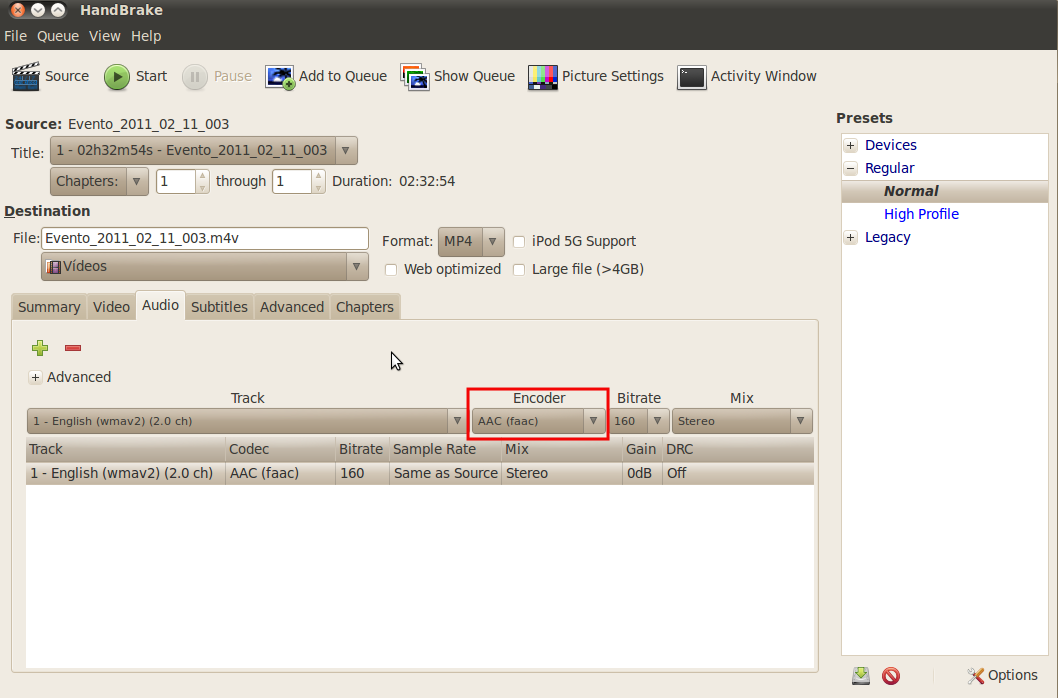The height and width of the screenshot is (698, 1058).
Task: Open the Title dropdown
Action: click(204, 151)
